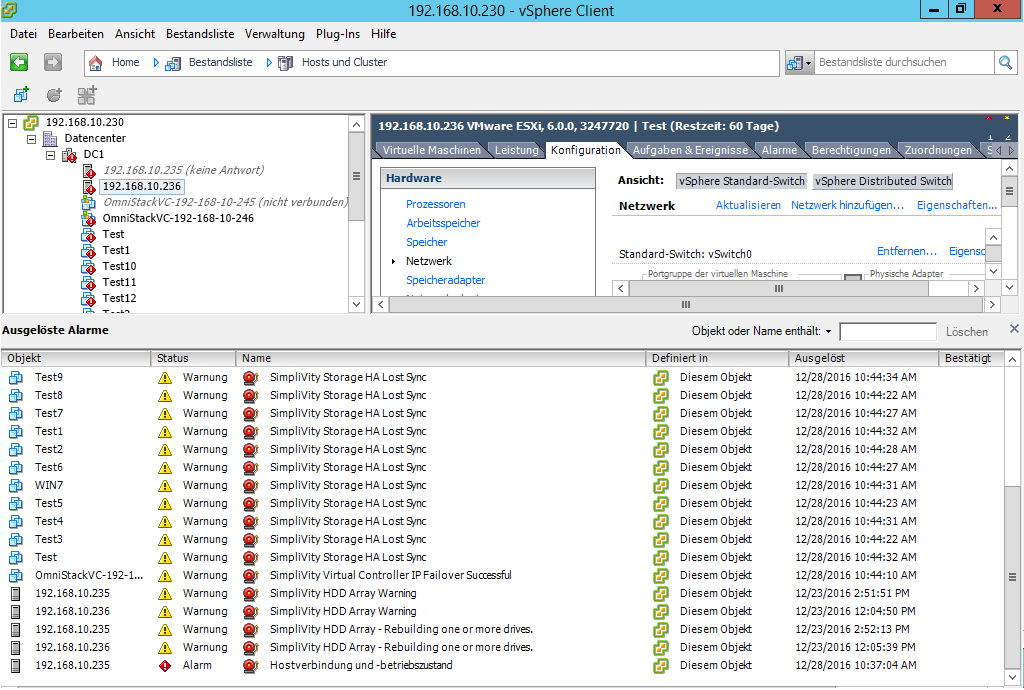This screenshot has height=690, width=1024.
Task: Click the VM icon of OmniStackVC-192-1... alarm row
Action: 16,576
